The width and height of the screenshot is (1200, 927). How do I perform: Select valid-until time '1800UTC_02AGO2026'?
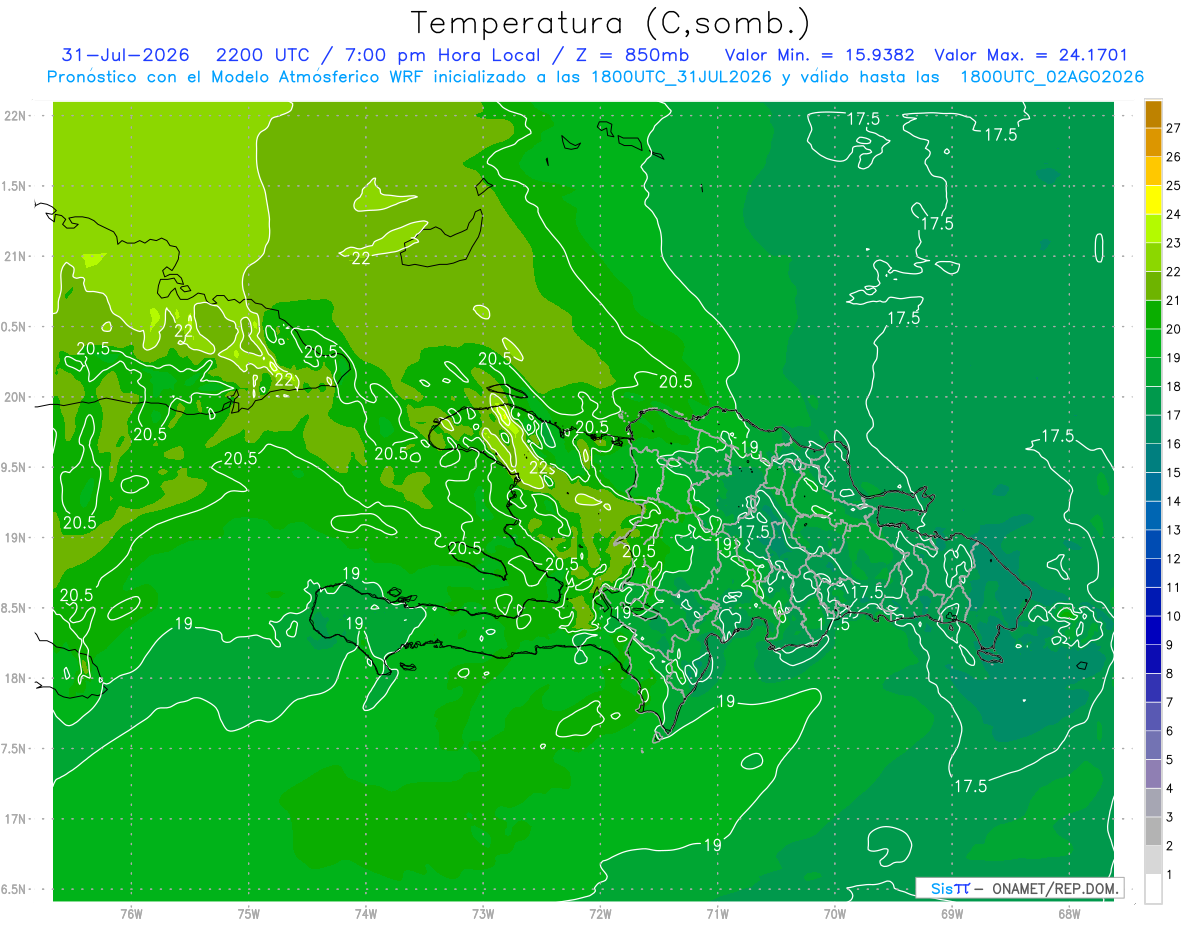tap(1052, 77)
